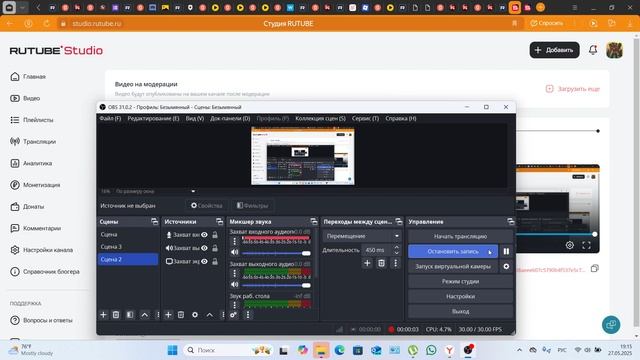This screenshot has width=640, height=360.
Task: Adjust Захват входного аудиопотока volume slider
Action: [x=276, y=253]
